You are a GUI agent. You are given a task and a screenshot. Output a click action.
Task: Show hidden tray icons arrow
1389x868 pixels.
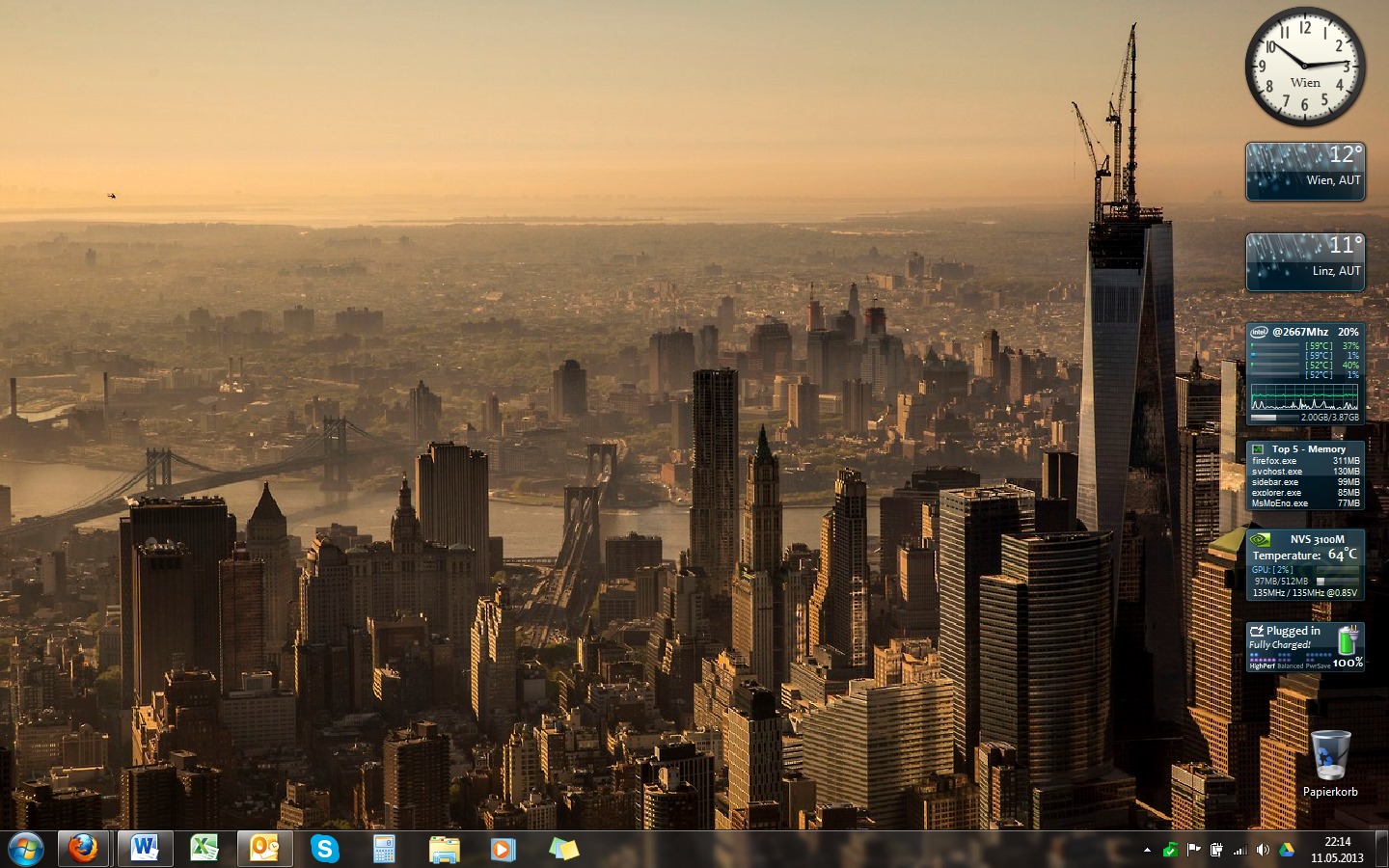pos(1147,850)
